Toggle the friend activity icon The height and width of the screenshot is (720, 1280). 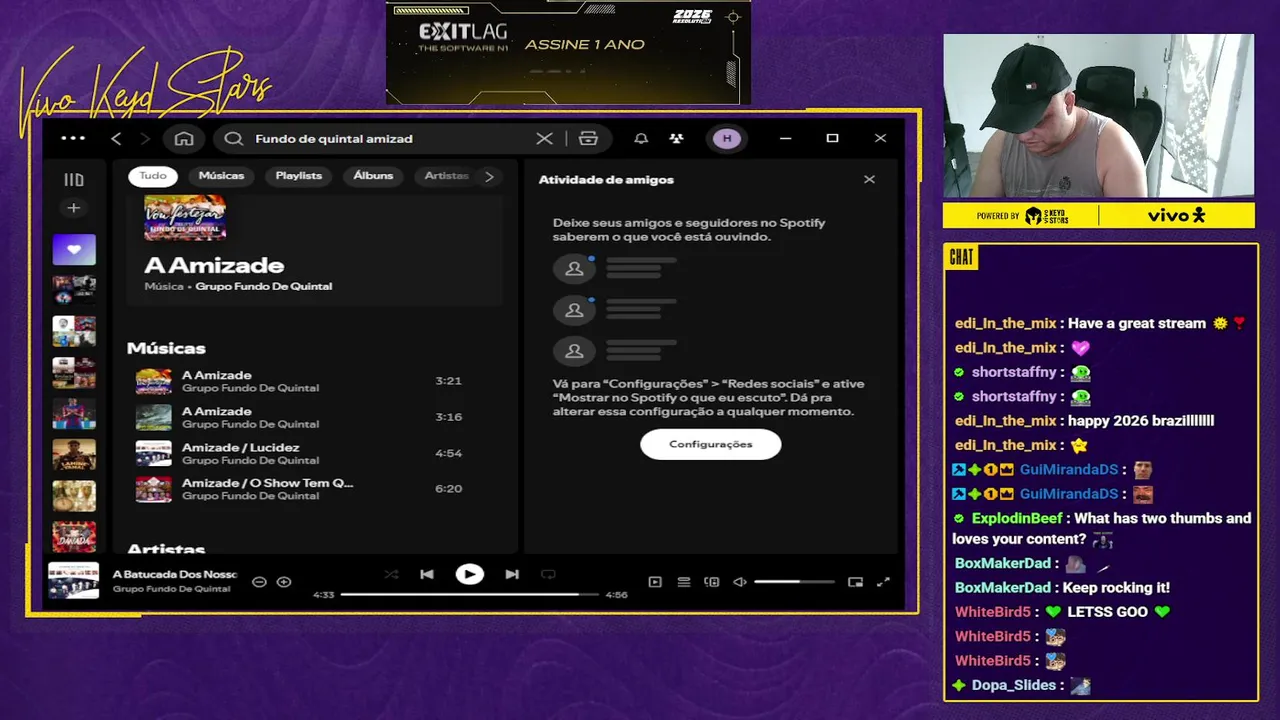coord(677,139)
